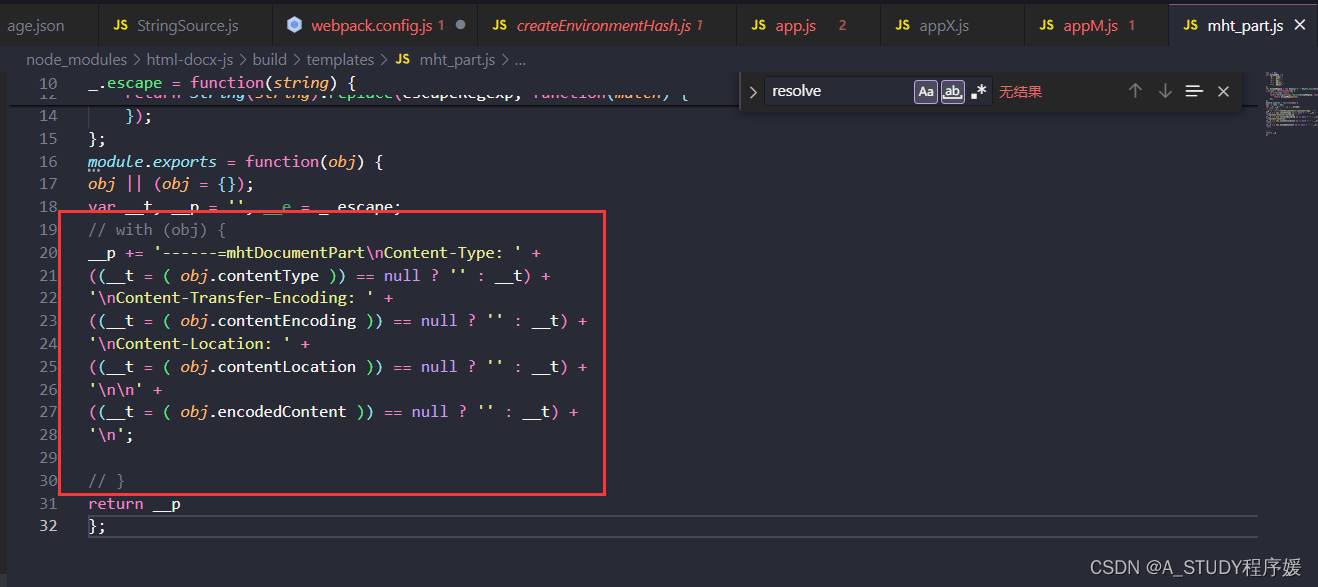Viewport: 1318px width, 587px height.
Task: Click line number 19 in the gutter
Action: coord(48,230)
